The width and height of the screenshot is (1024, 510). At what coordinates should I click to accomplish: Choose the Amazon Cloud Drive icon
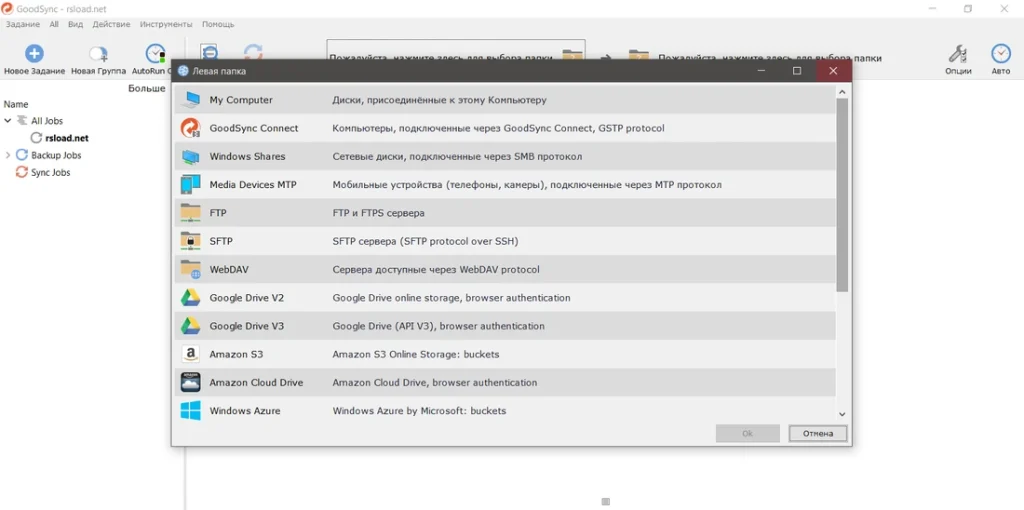click(190, 383)
